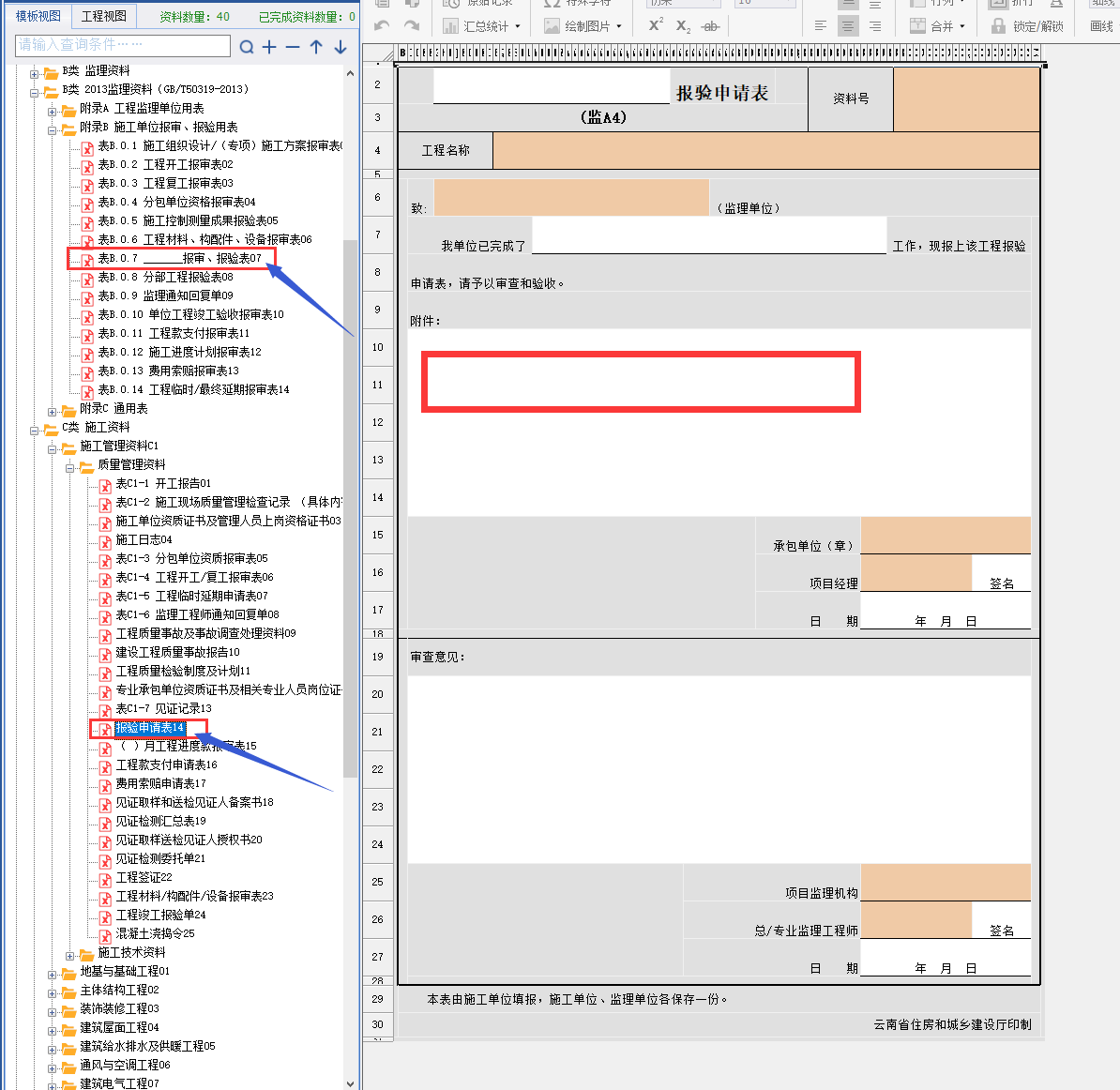Click orange cell before (监理单位)
This screenshot has width=1120, height=1090.
pyautogui.click(x=571, y=197)
